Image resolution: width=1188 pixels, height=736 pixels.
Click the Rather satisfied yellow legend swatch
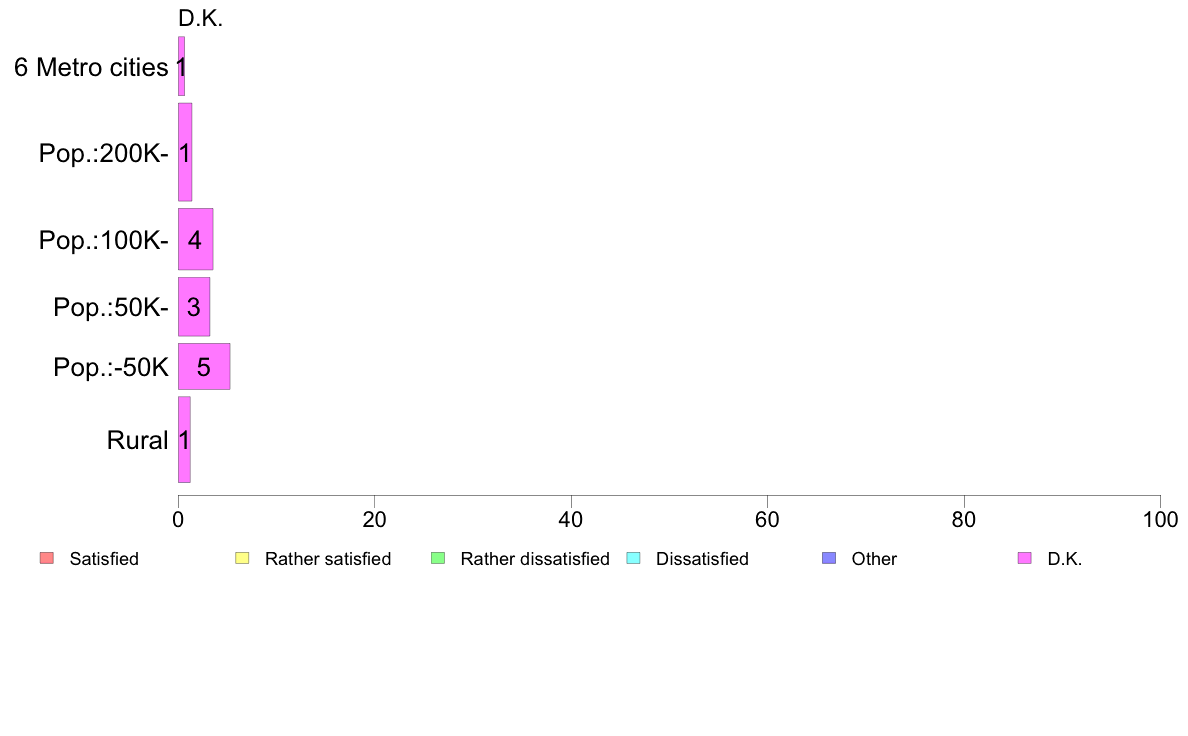click(x=242, y=559)
